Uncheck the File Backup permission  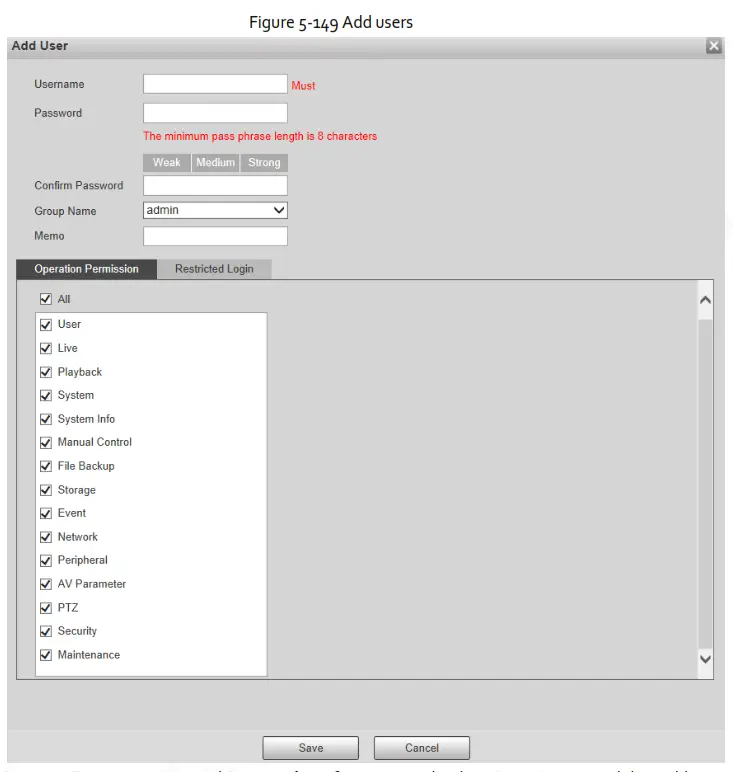click(x=46, y=466)
